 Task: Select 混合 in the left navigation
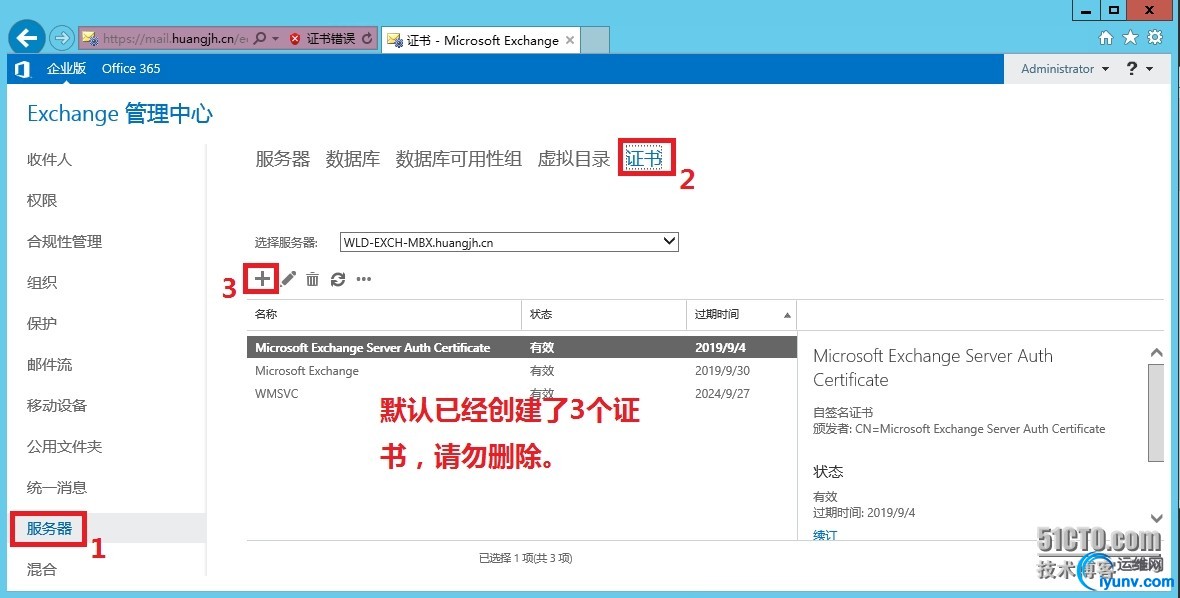pyautogui.click(x=41, y=569)
